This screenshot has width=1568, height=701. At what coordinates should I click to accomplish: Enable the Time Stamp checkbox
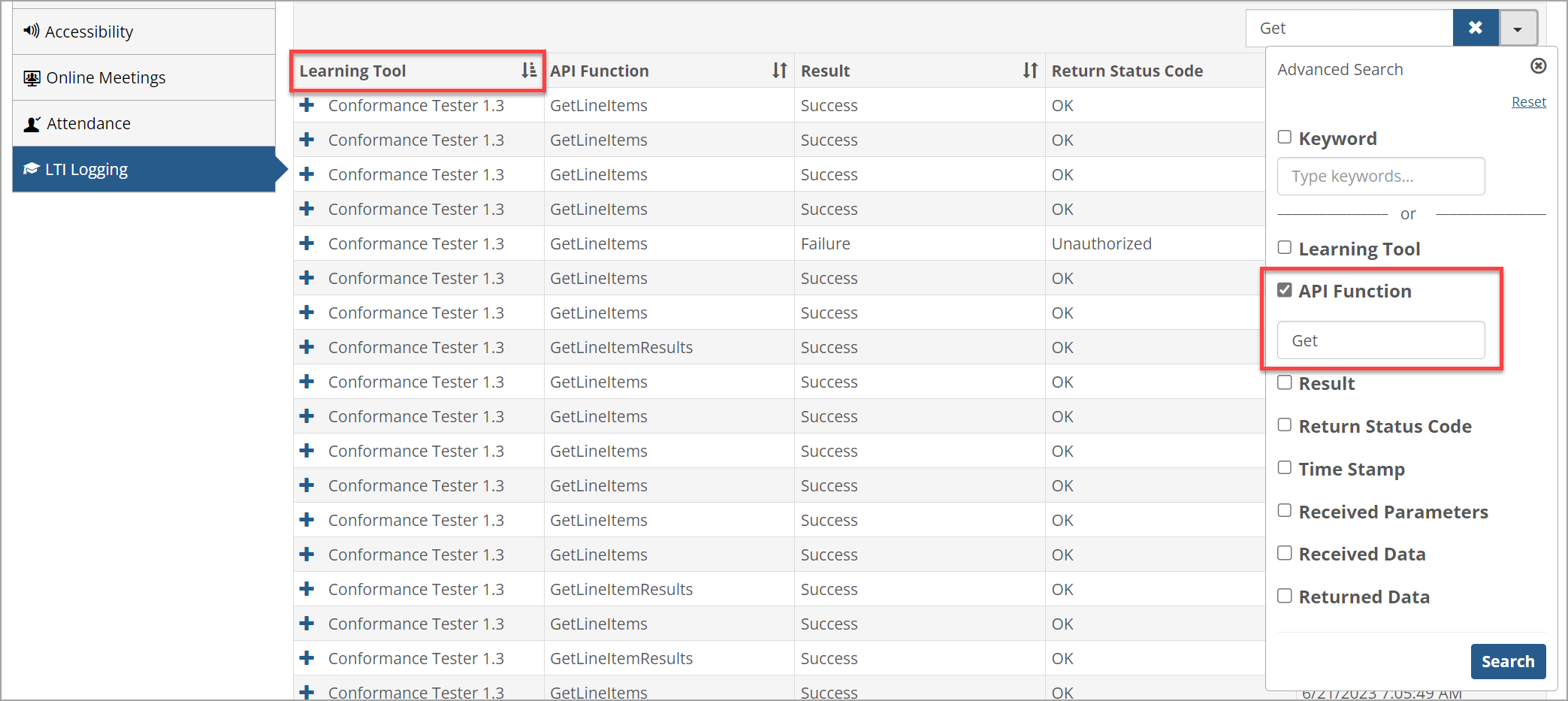(x=1285, y=467)
